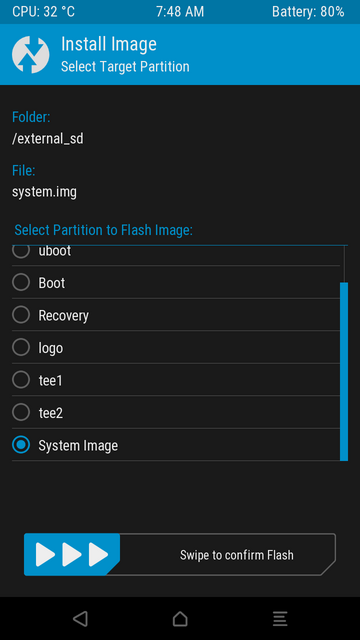Tap the Install Image title

(x=109, y=44)
